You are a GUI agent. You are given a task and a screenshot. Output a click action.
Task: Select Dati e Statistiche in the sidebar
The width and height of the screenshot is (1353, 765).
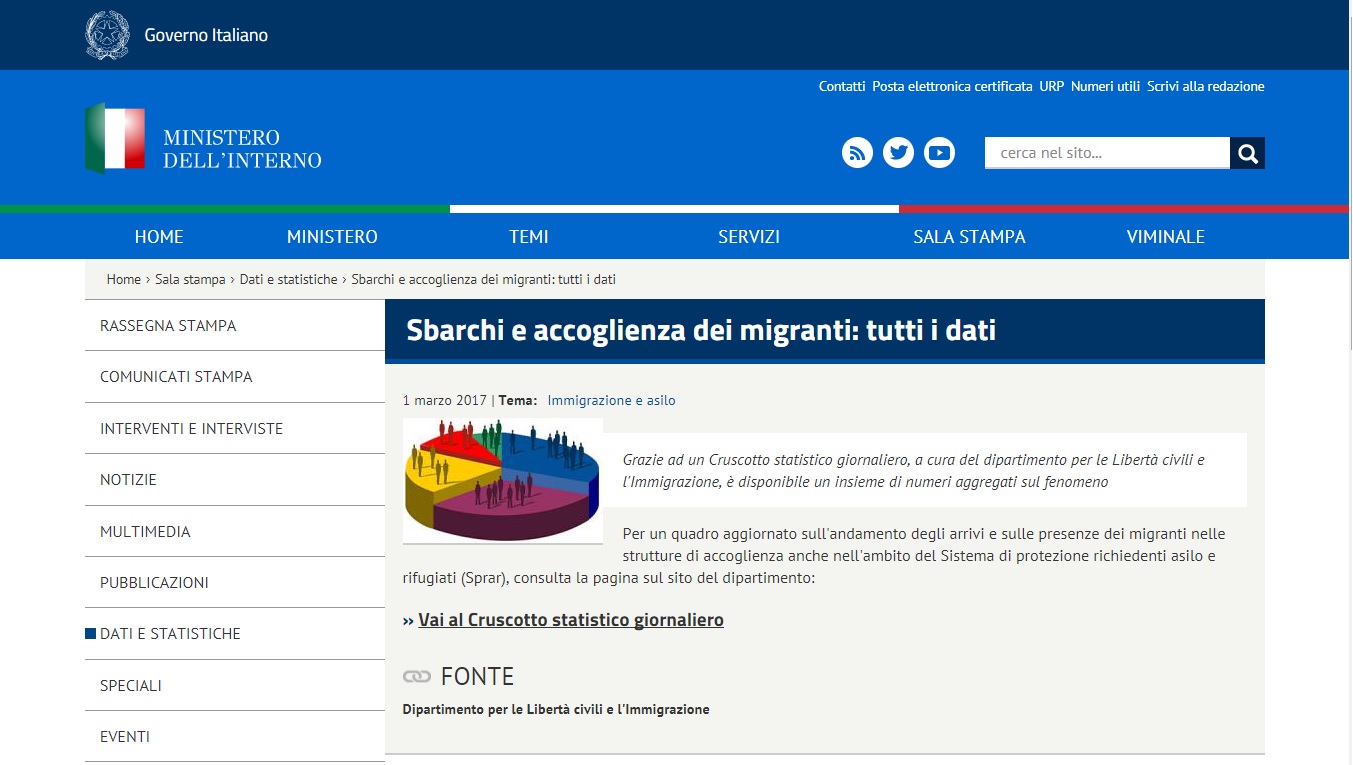[x=170, y=634]
